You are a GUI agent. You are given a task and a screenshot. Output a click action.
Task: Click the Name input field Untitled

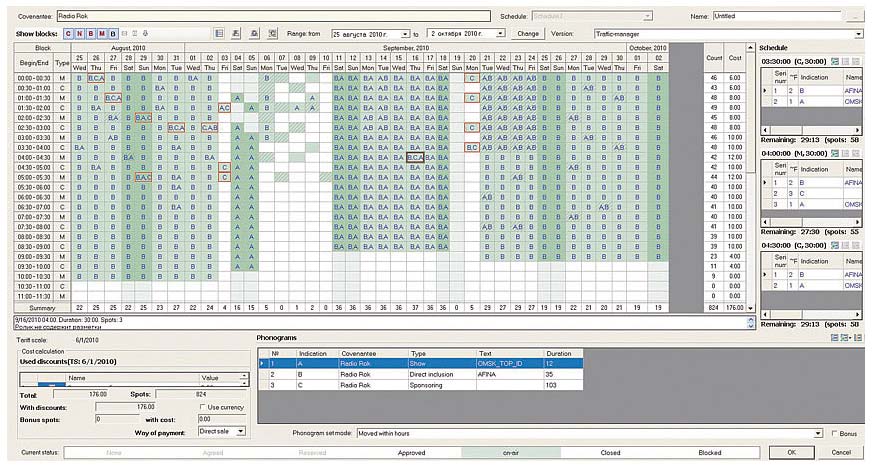(x=777, y=17)
